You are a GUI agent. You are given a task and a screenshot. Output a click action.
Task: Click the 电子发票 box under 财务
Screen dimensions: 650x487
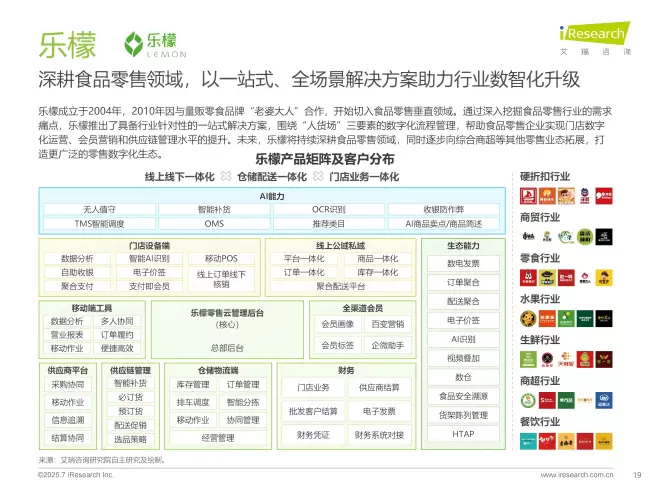click(x=379, y=411)
